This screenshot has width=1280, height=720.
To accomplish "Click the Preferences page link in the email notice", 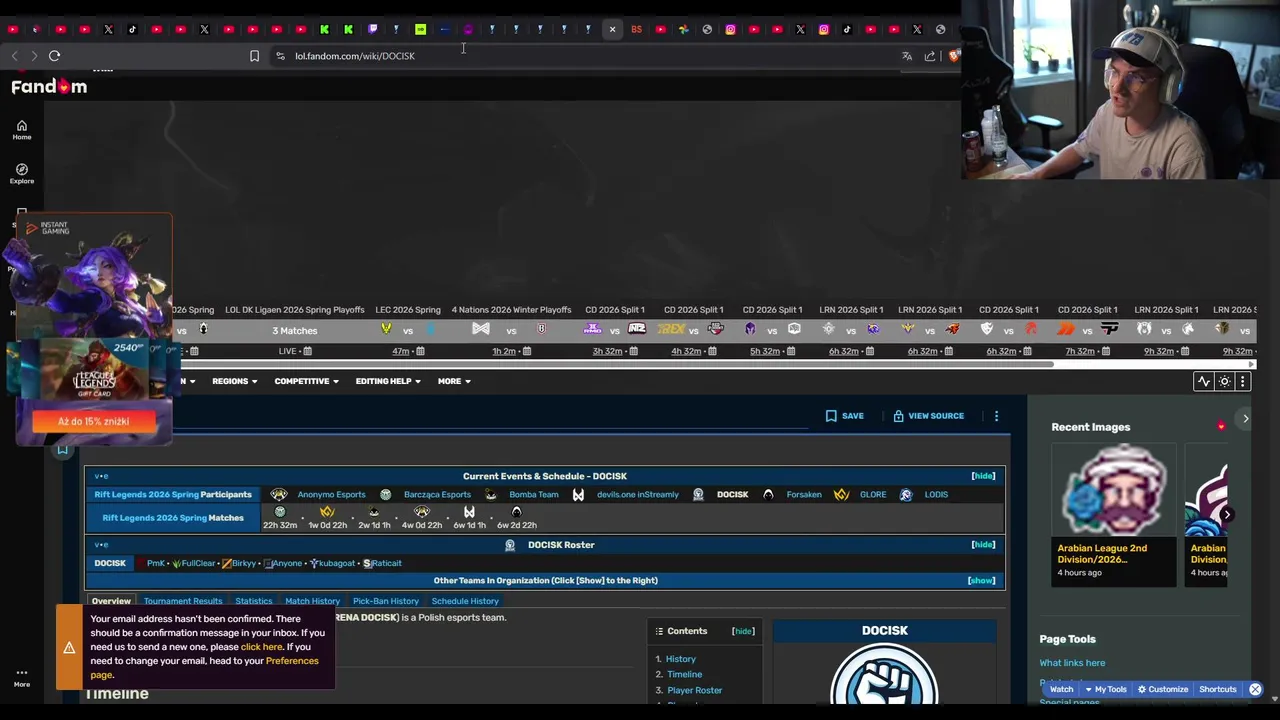I will [x=205, y=668].
